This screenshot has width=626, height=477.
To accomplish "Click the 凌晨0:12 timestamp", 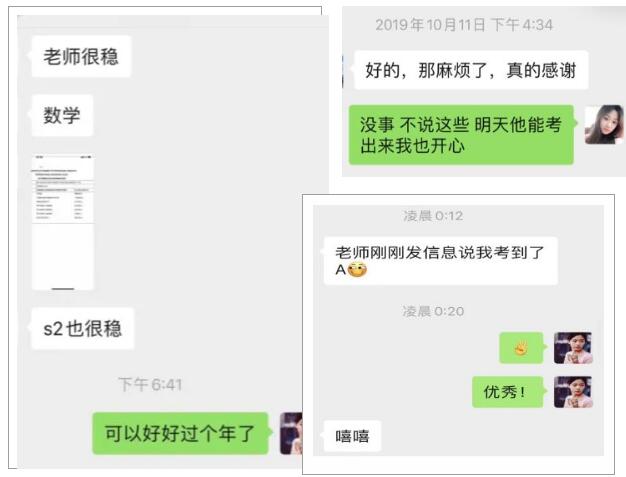I will pos(433,216).
